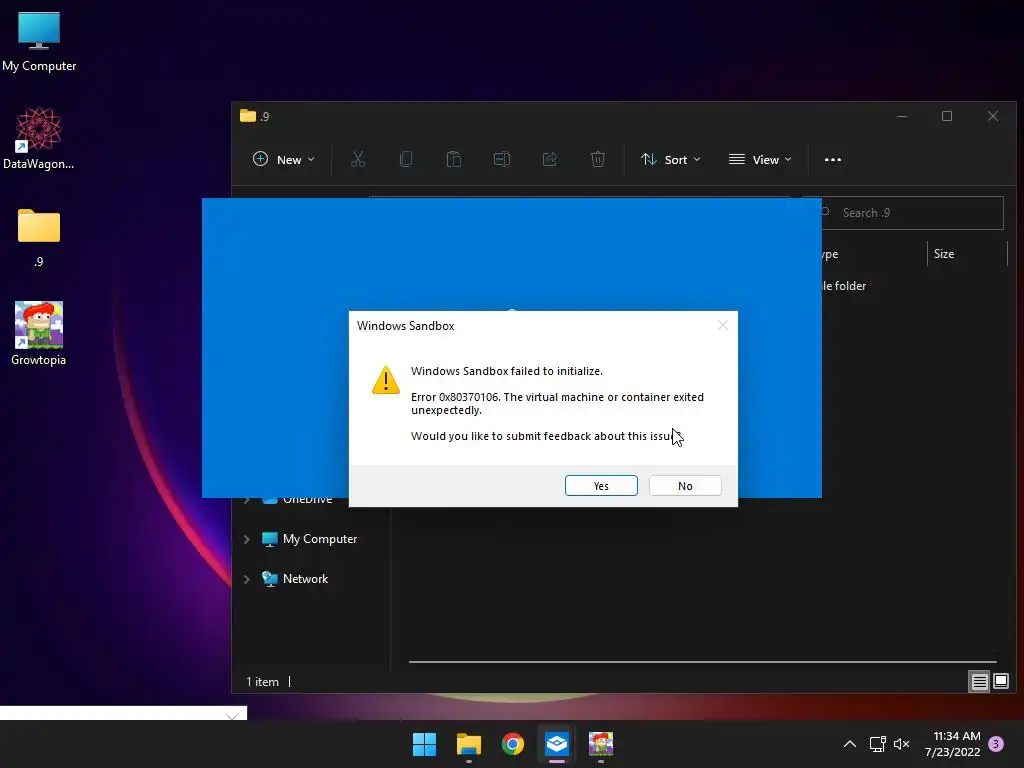
Task: Expand the Network tree node
Action: 247,579
